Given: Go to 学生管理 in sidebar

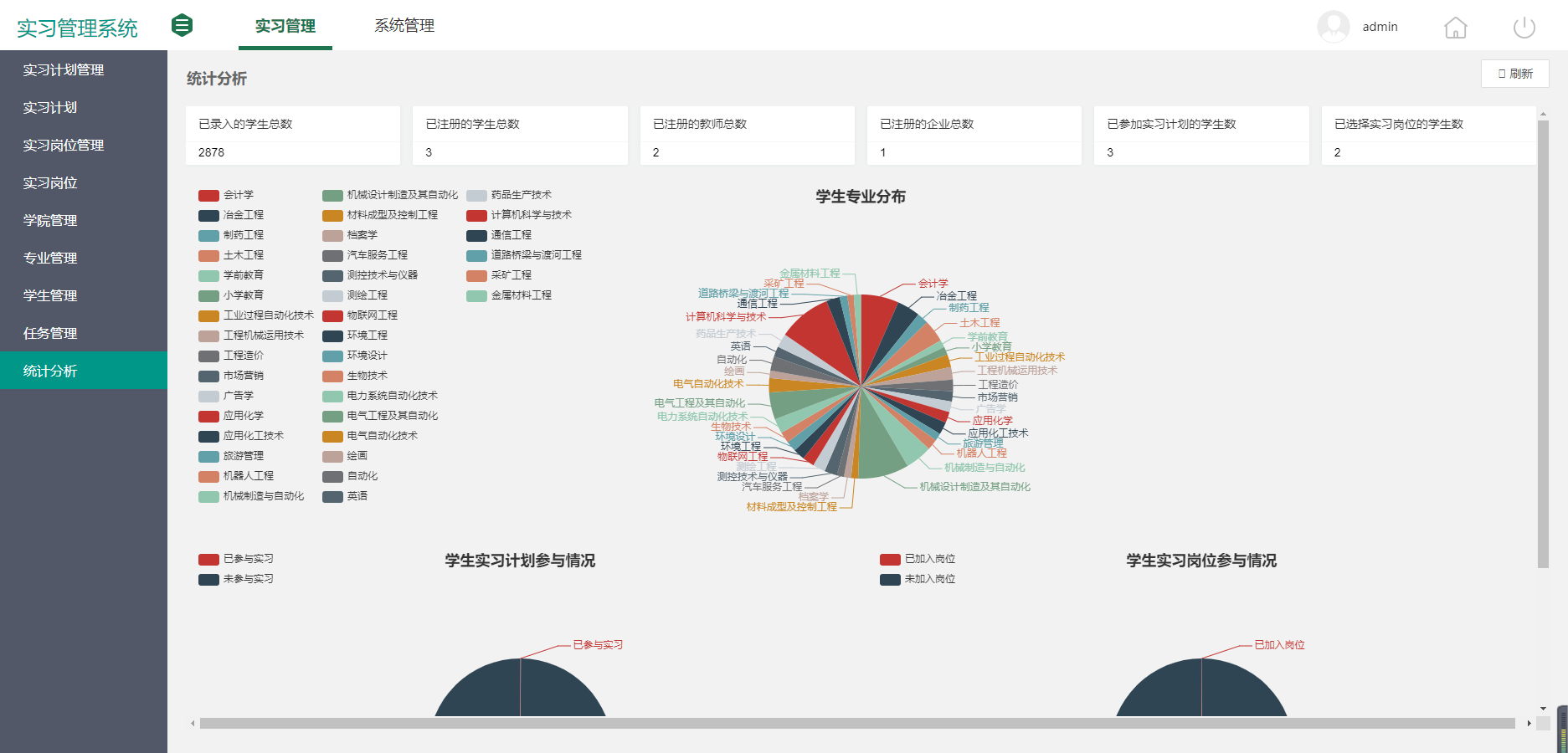Looking at the screenshot, I should coord(84,296).
